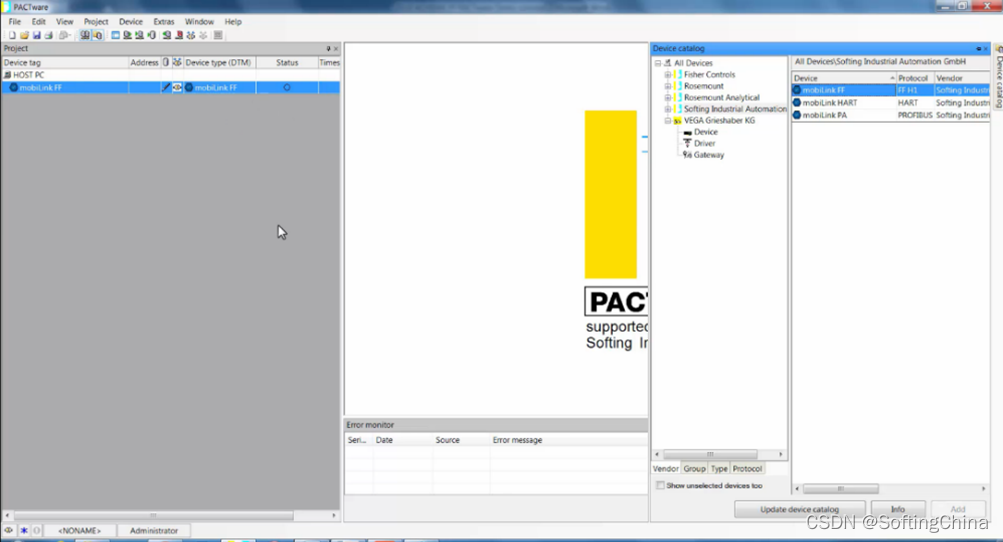
Task: Click load-from-device green arrow icon
Action: click(x=139, y=35)
